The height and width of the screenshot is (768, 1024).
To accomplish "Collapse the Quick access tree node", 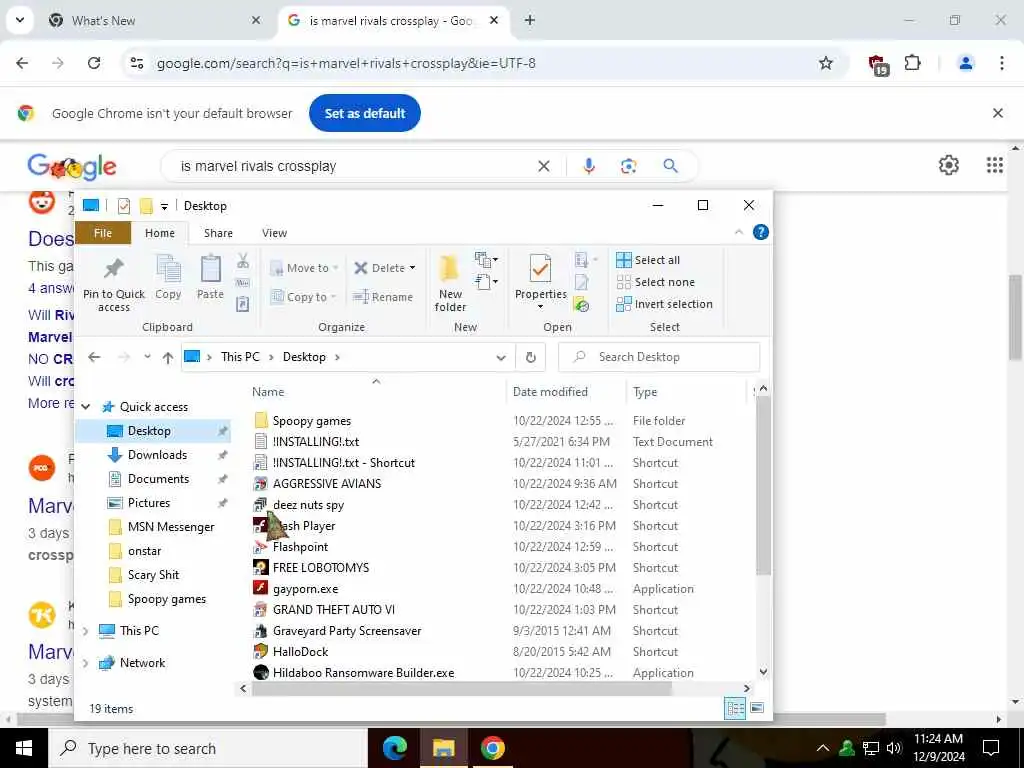I will [x=86, y=407].
